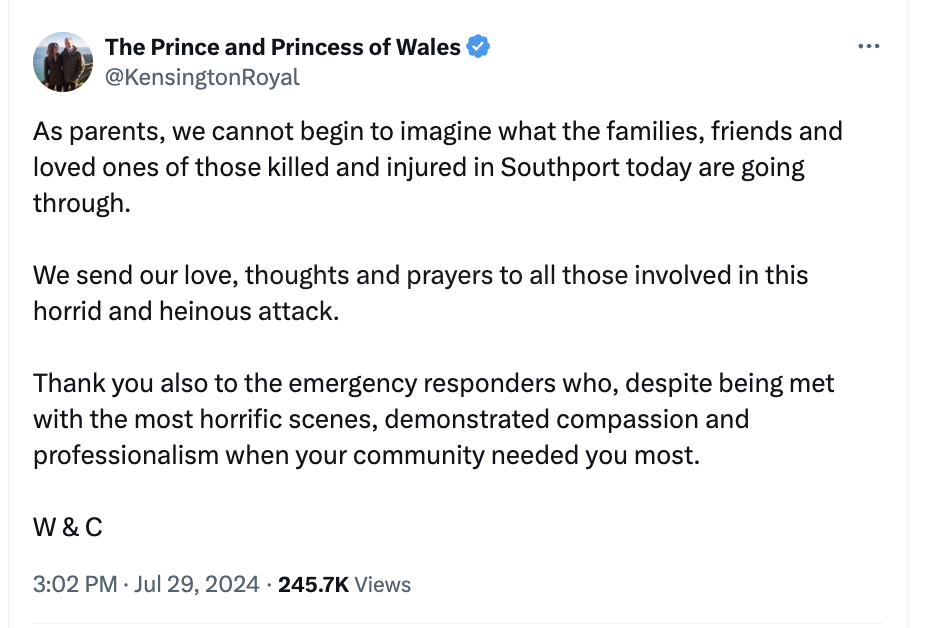The image size is (928, 628).
Task: Click the display name The Prince and Princess of Wales
Action: pyautogui.click(x=284, y=46)
